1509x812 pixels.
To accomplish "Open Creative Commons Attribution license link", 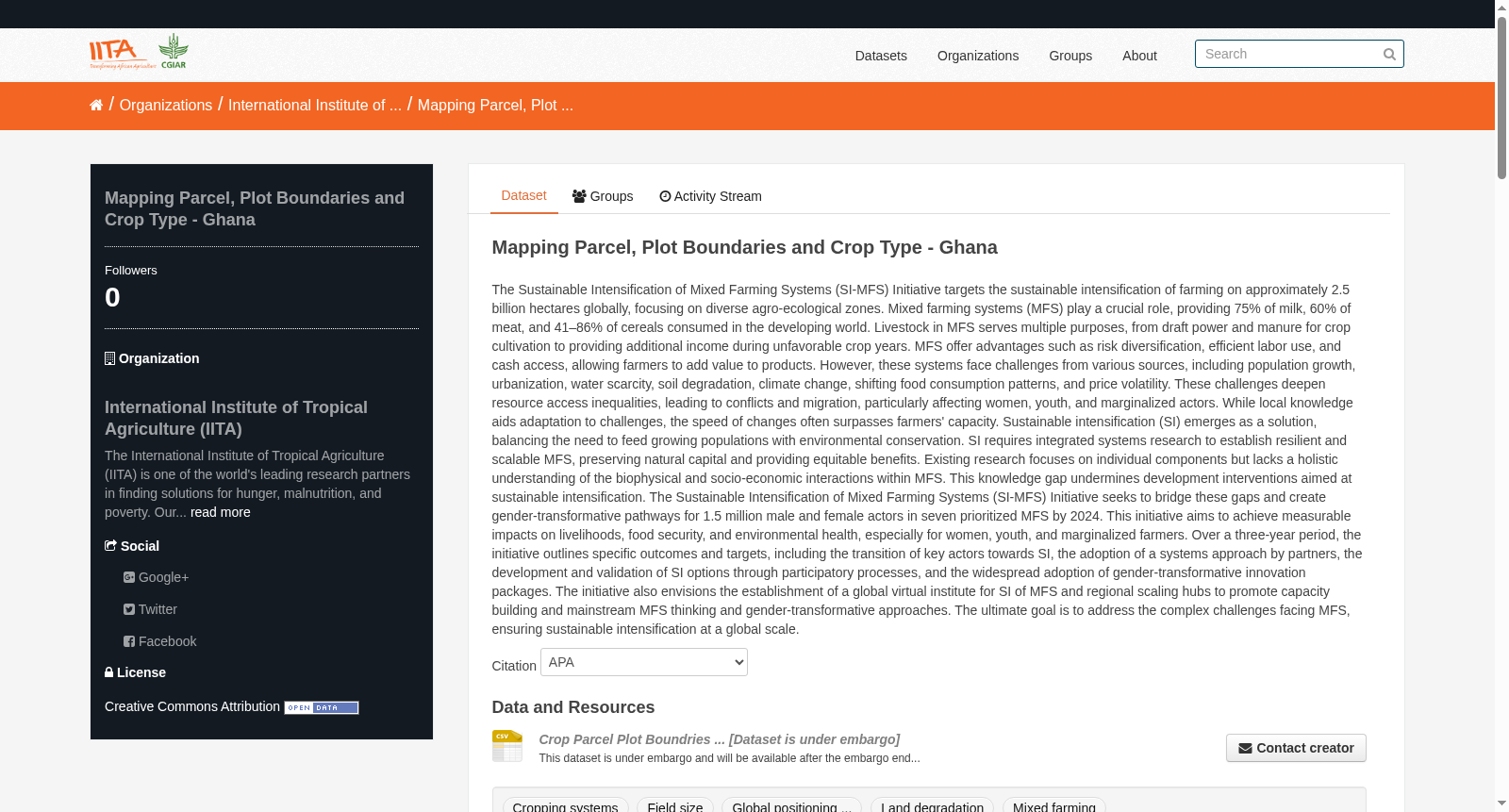I will [192, 706].
